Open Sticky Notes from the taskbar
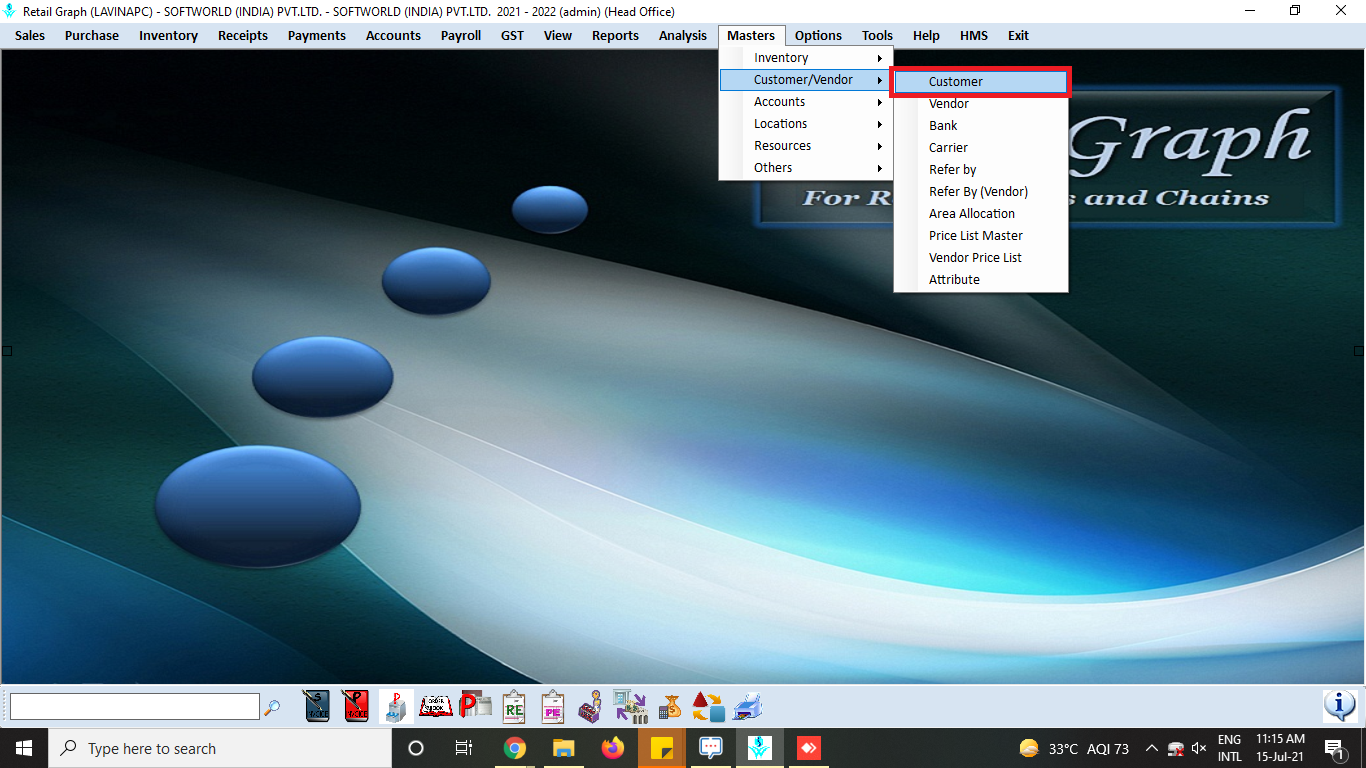Image resolution: width=1366 pixels, height=768 pixels. click(661, 748)
